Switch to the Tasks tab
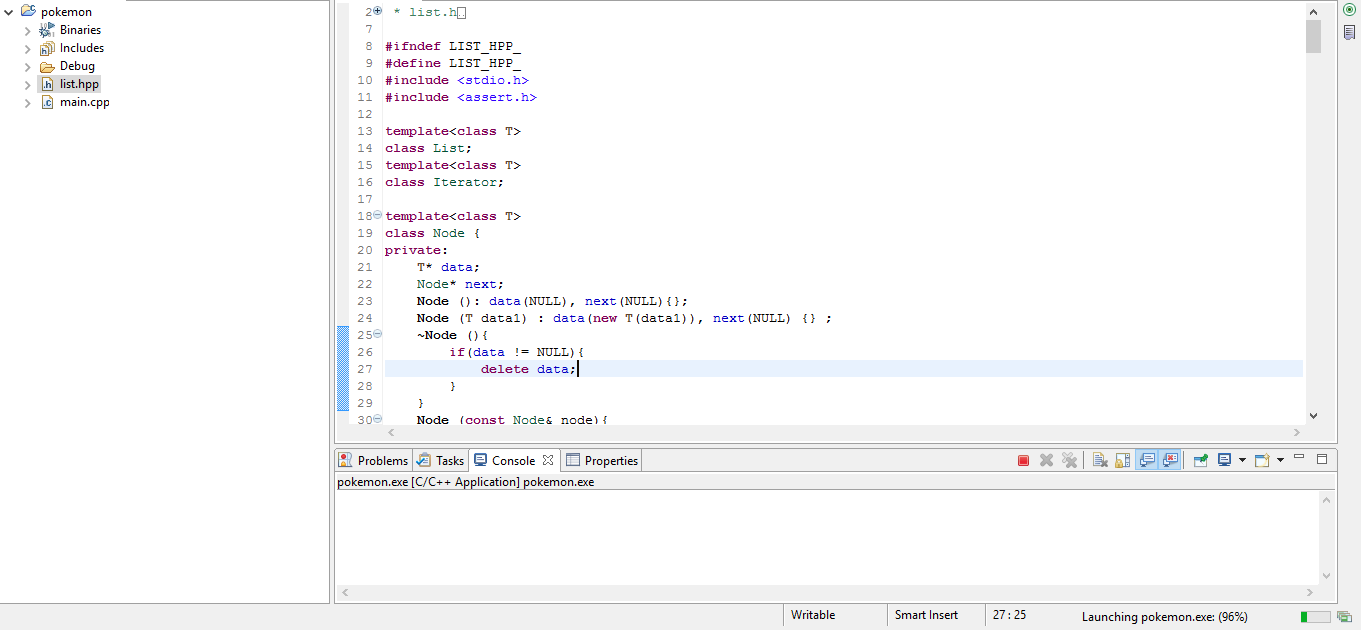Screen dimensions: 1361x630 point(441,460)
